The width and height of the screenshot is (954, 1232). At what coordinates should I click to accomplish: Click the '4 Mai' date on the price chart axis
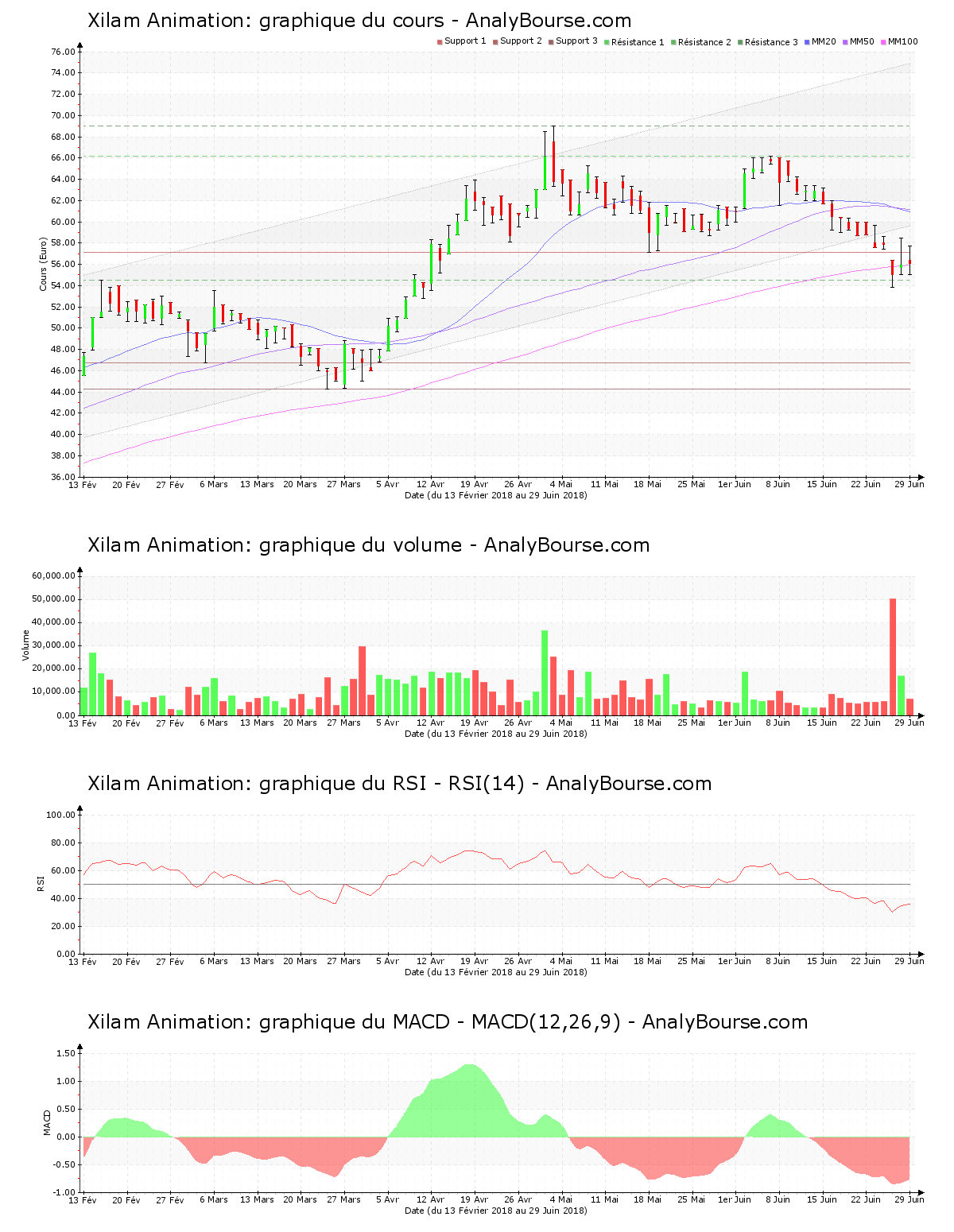pyautogui.click(x=561, y=484)
